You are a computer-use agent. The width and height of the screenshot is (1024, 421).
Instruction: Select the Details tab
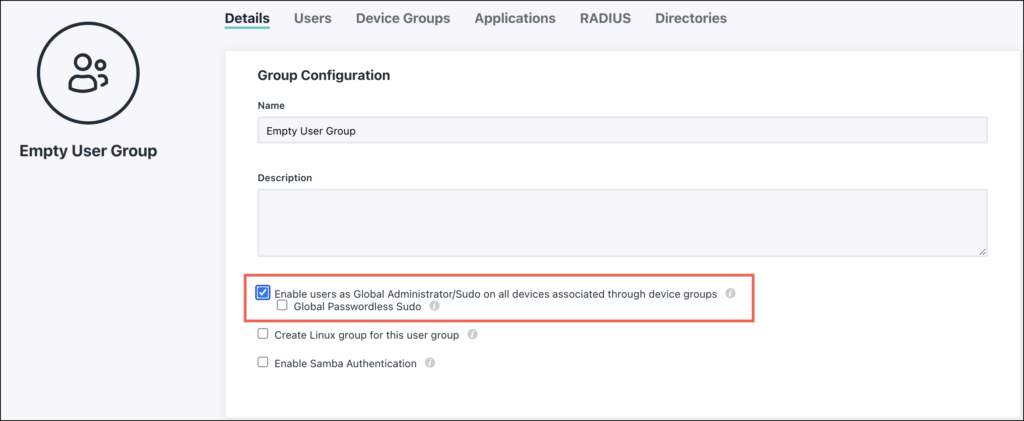coord(247,18)
